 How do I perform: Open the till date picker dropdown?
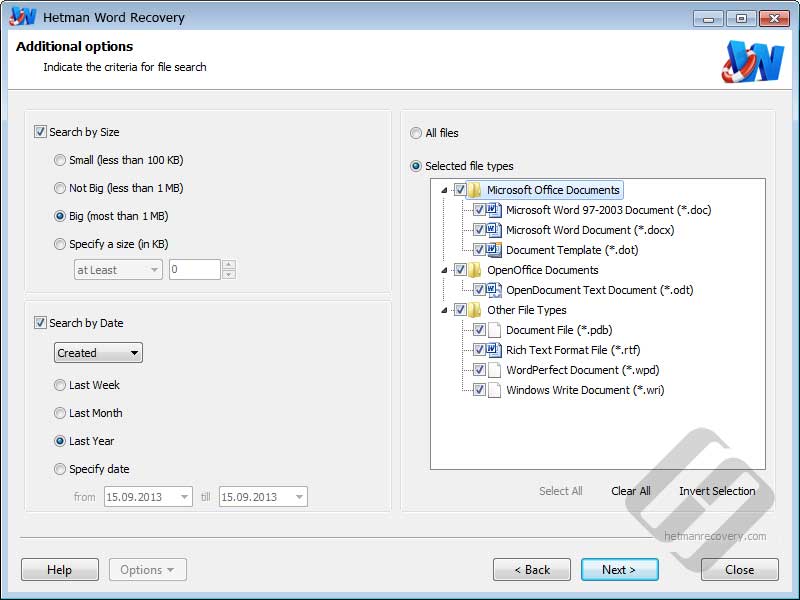coord(299,496)
